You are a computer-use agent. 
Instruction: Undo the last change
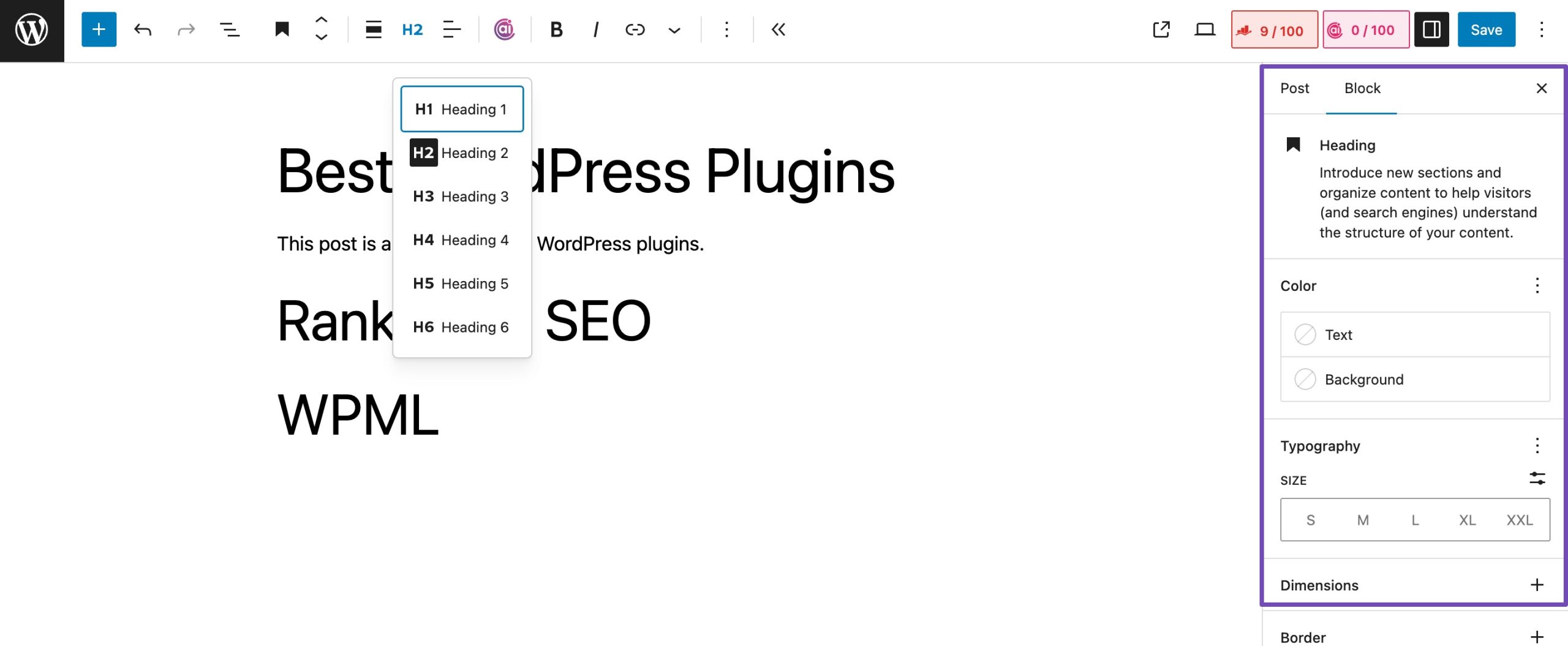coord(143,29)
